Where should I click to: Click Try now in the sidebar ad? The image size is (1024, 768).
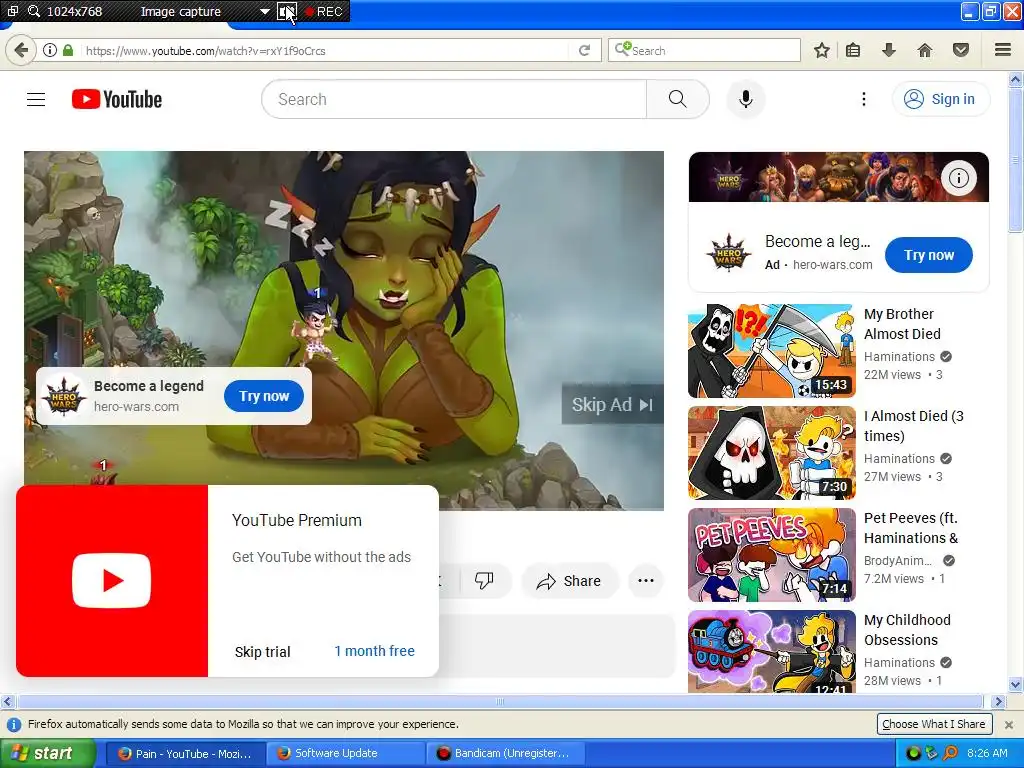click(929, 255)
